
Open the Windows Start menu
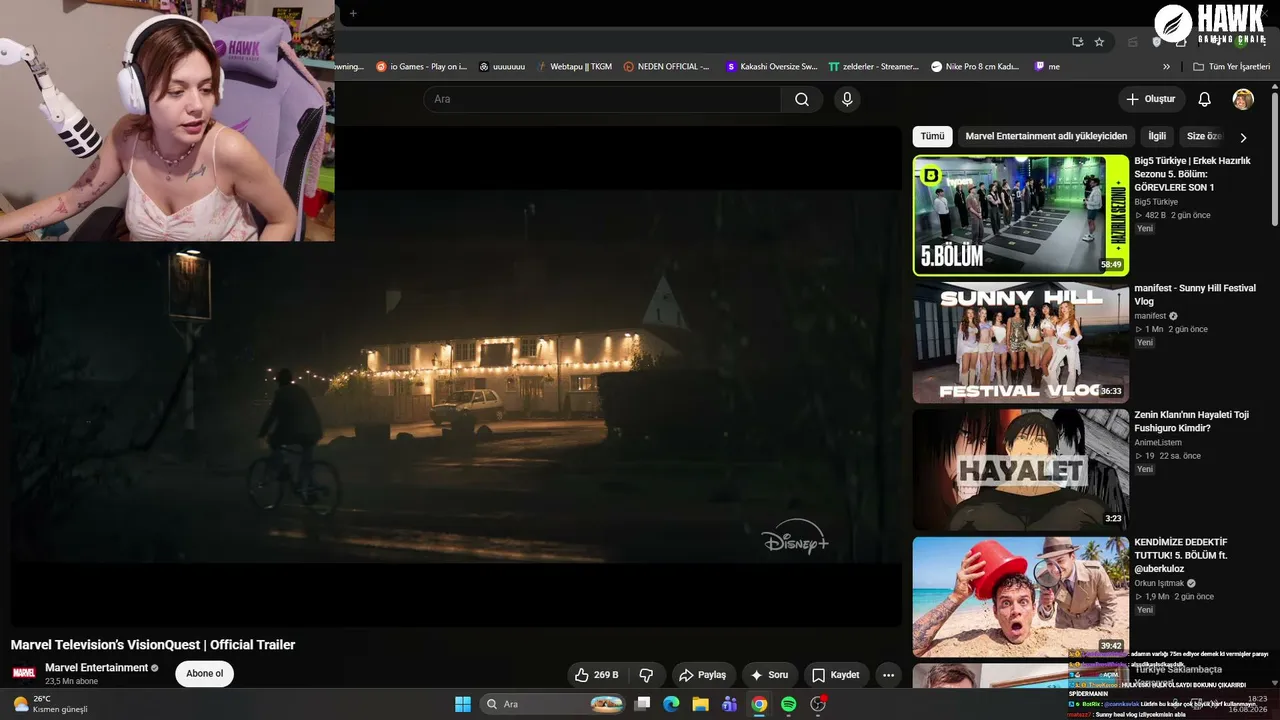463,704
